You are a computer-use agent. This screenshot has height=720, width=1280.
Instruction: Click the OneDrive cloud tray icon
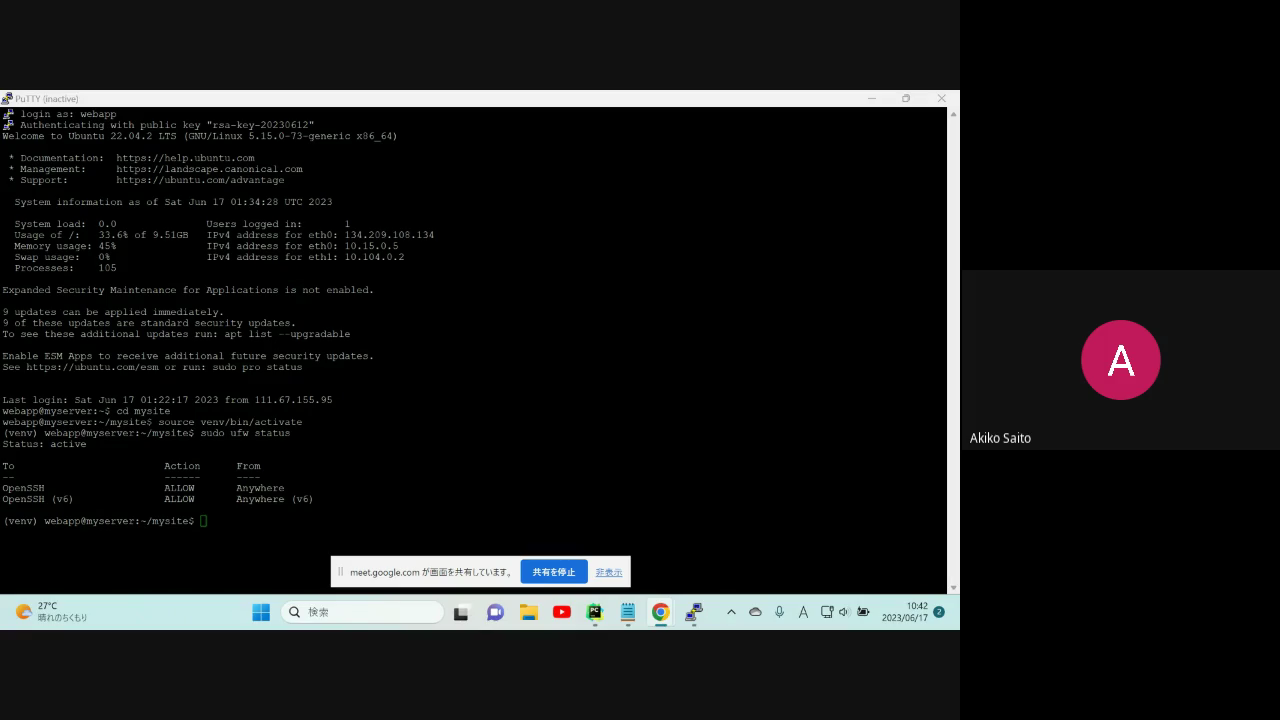tap(755, 612)
